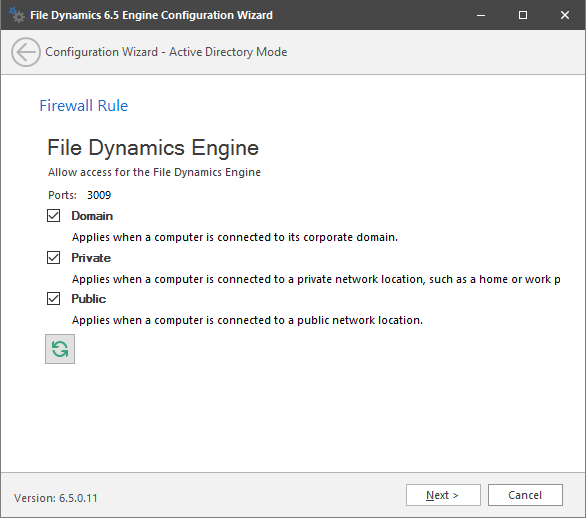Minimize the wizard window
The width and height of the screenshot is (586, 518).
[481, 15]
